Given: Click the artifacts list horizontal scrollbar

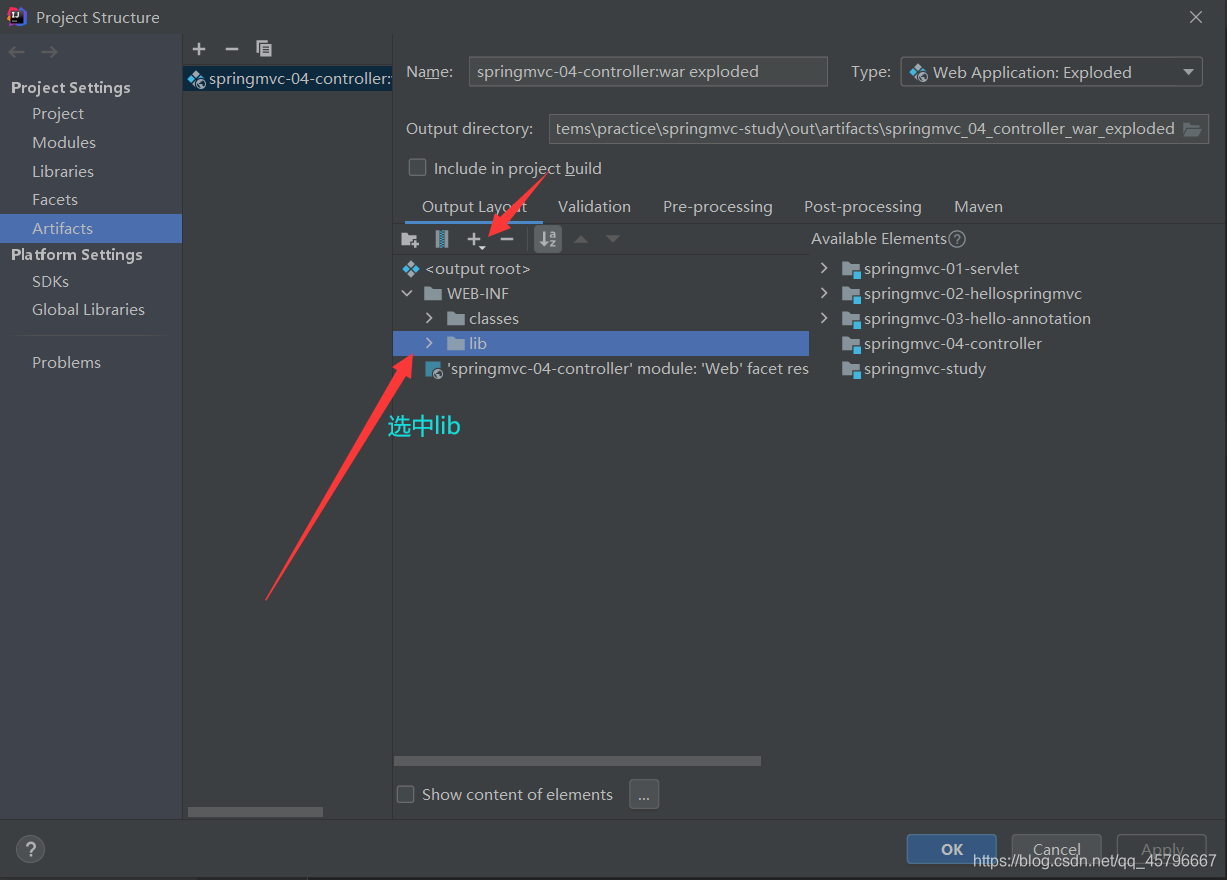Looking at the screenshot, I should (x=255, y=812).
